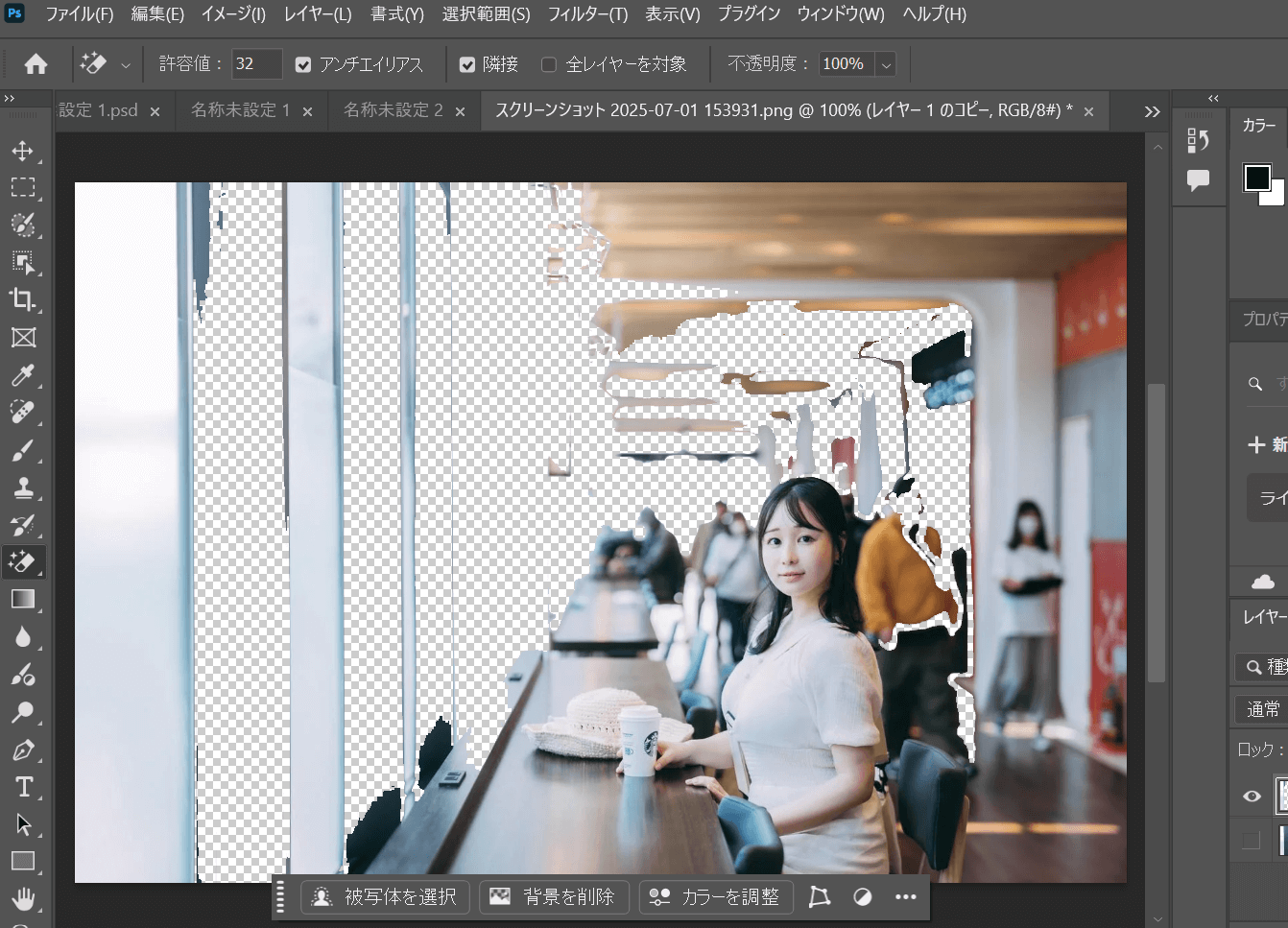Viewport: 1288px width, 928px height.
Task: Select the Horizontal Type tool
Action: [x=23, y=787]
